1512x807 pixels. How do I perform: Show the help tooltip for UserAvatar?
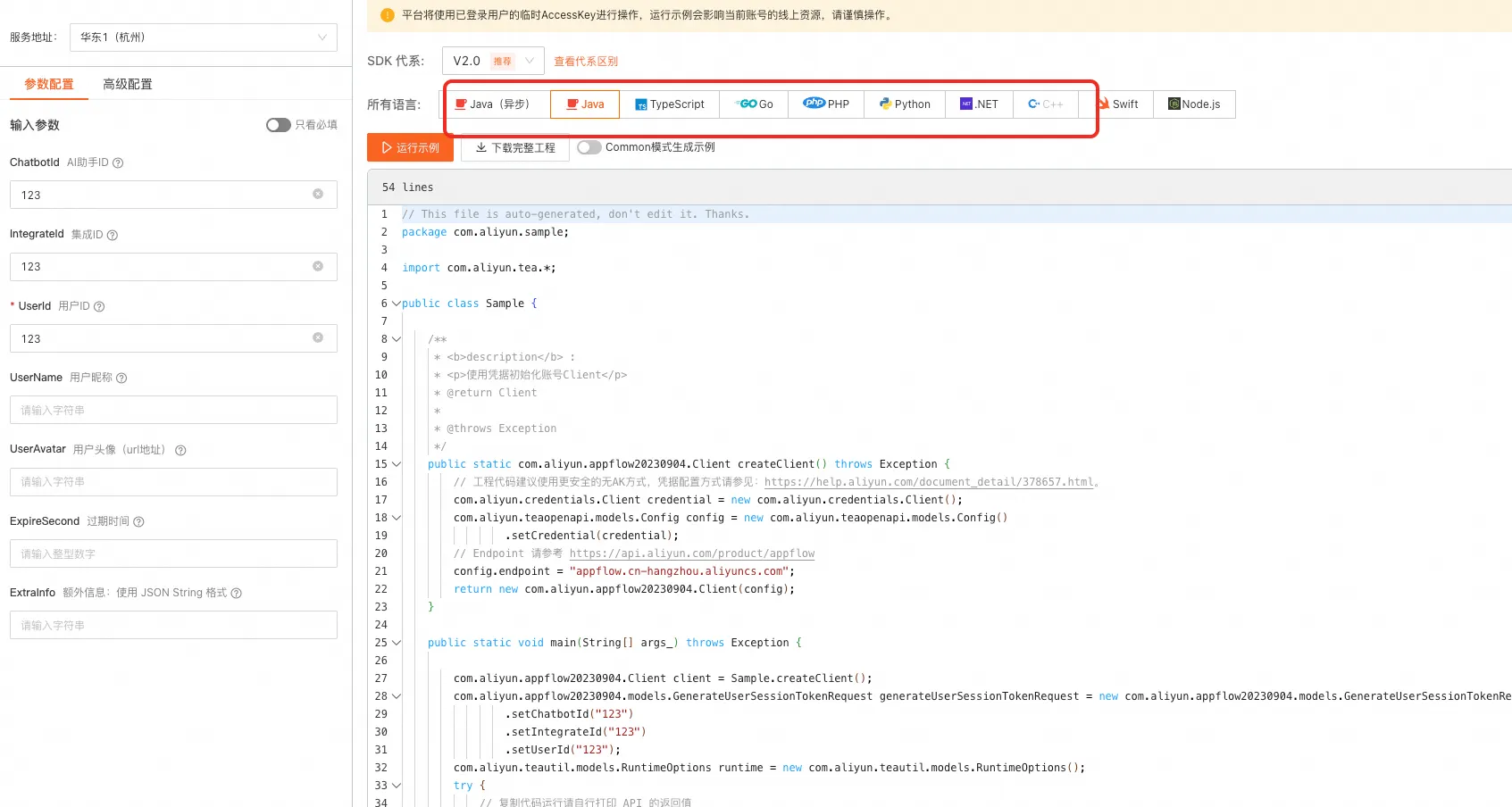coord(180,450)
